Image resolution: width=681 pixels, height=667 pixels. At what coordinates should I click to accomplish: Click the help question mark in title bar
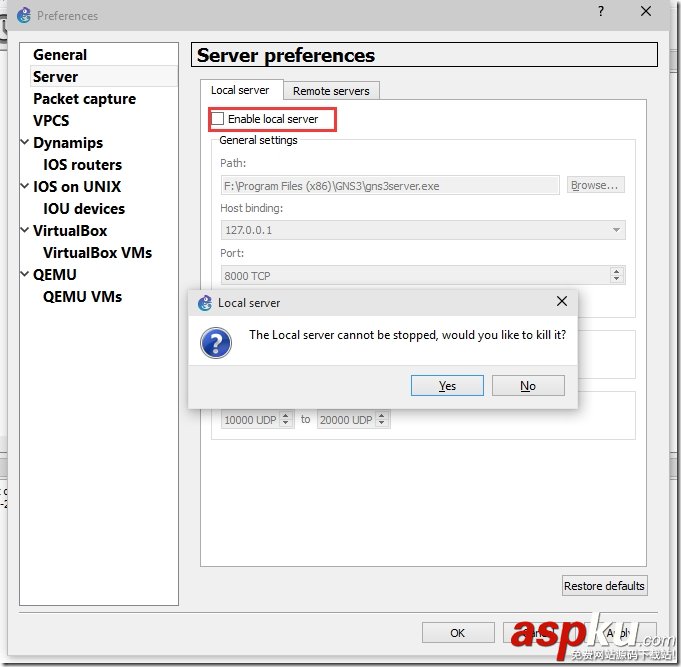[601, 11]
